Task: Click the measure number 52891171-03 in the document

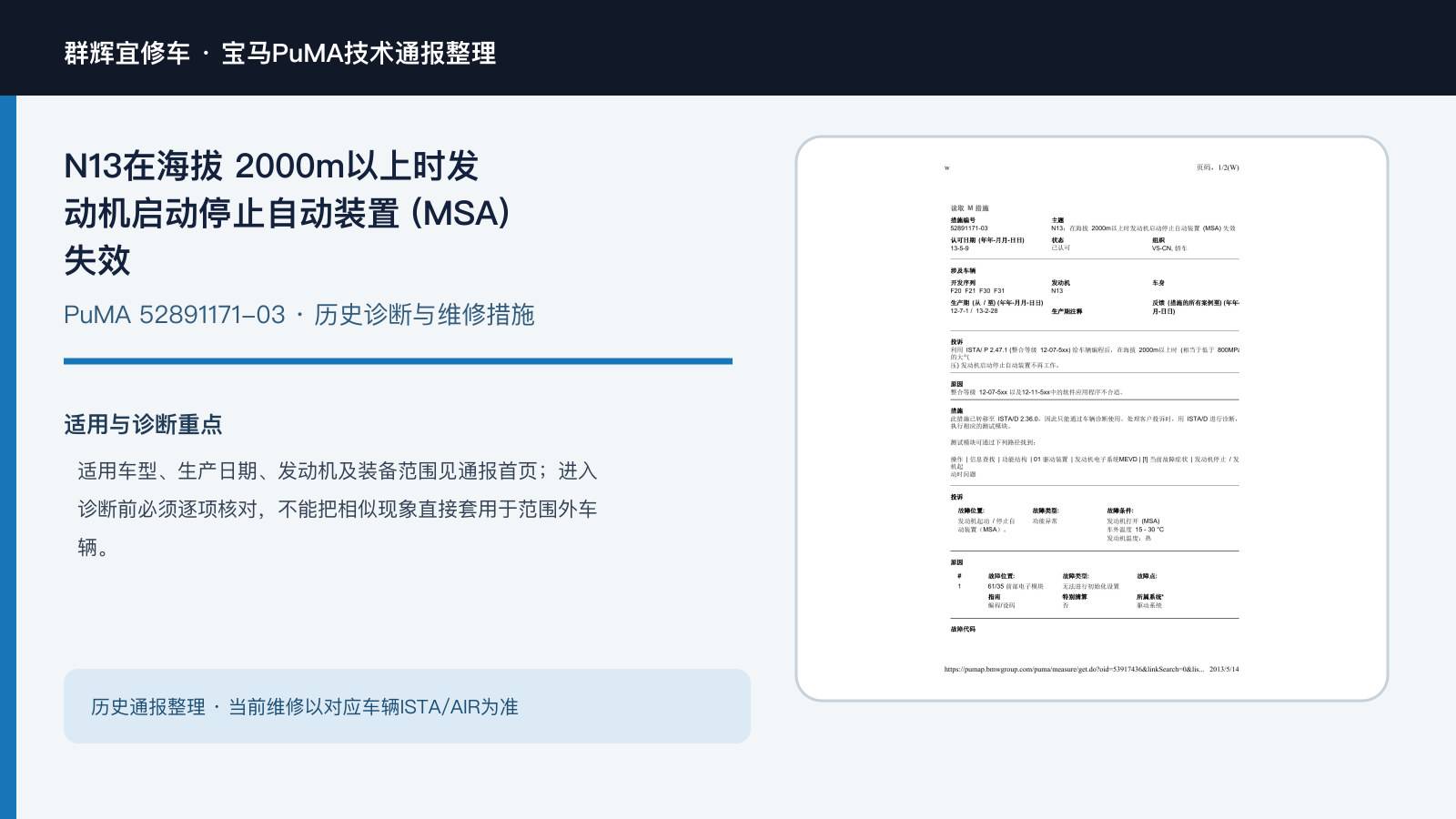Action: tap(969, 228)
